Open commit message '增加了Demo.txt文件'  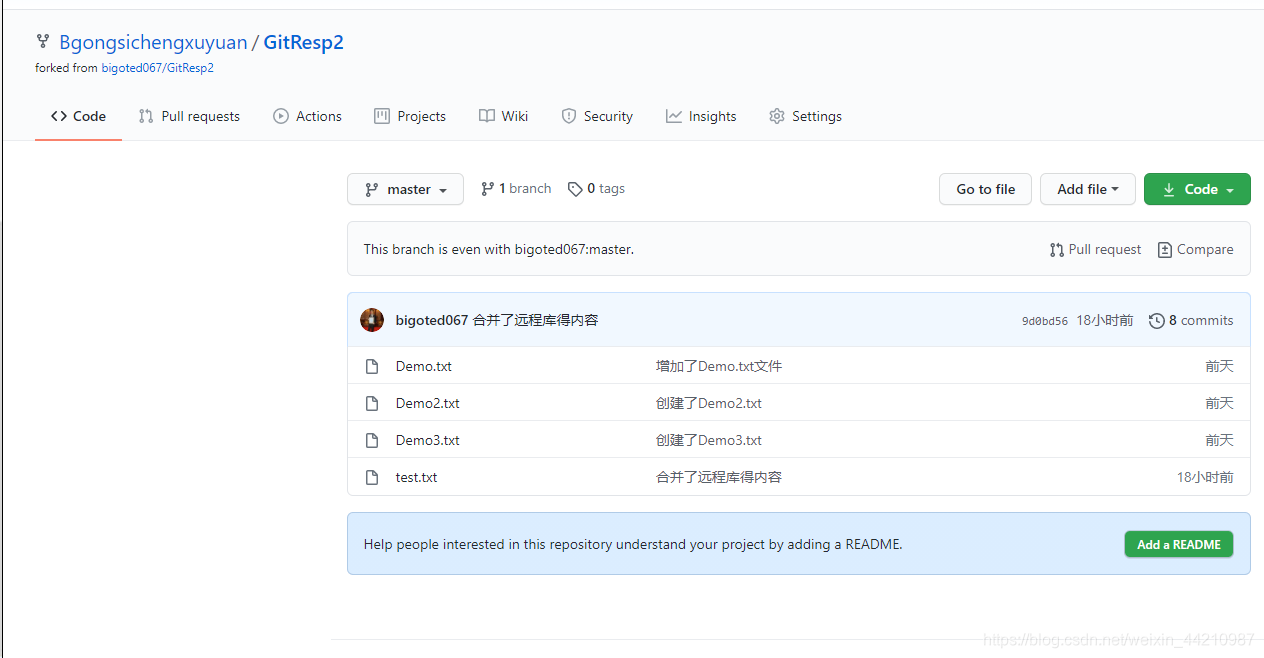coord(719,366)
